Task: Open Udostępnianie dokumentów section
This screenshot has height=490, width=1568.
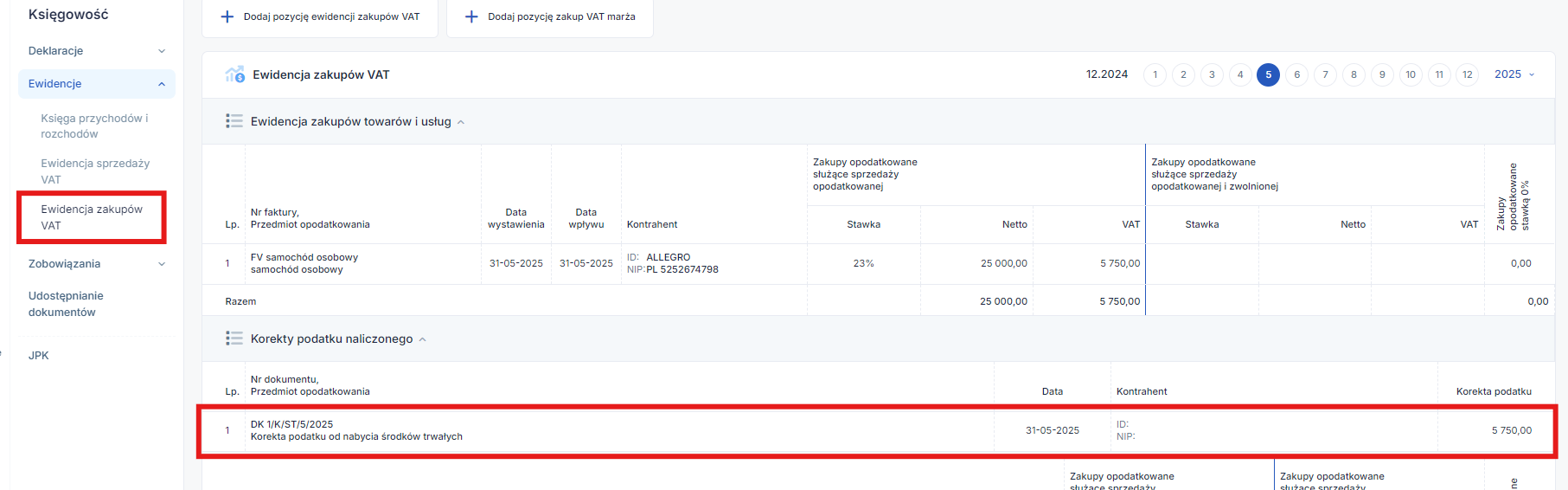Action: (x=66, y=303)
